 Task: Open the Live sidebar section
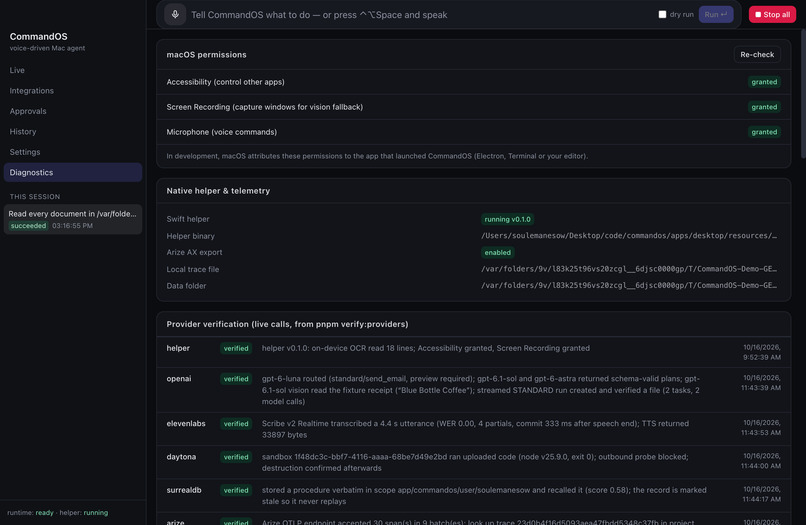pos(17,70)
